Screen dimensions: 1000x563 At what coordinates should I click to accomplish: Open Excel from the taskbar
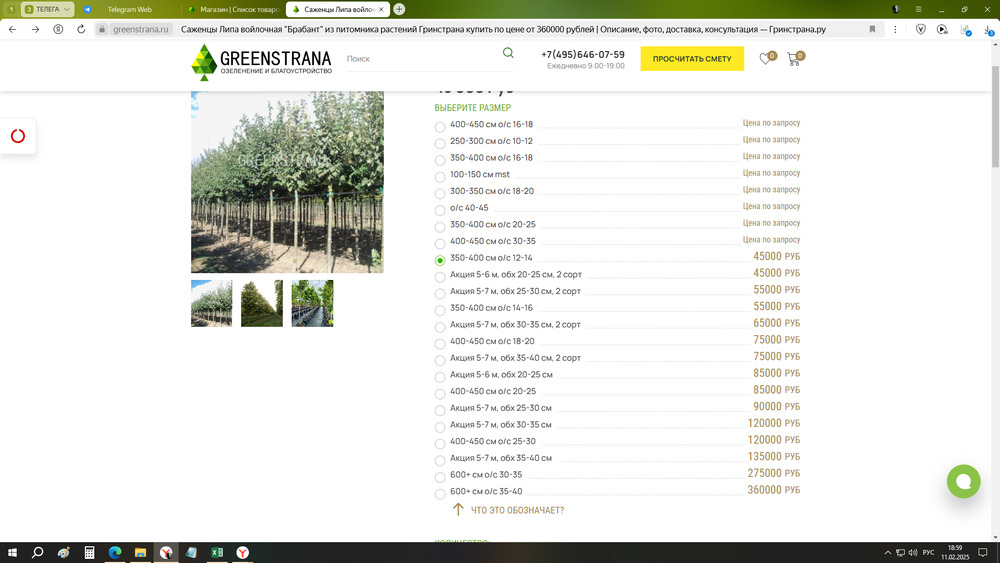click(x=216, y=552)
